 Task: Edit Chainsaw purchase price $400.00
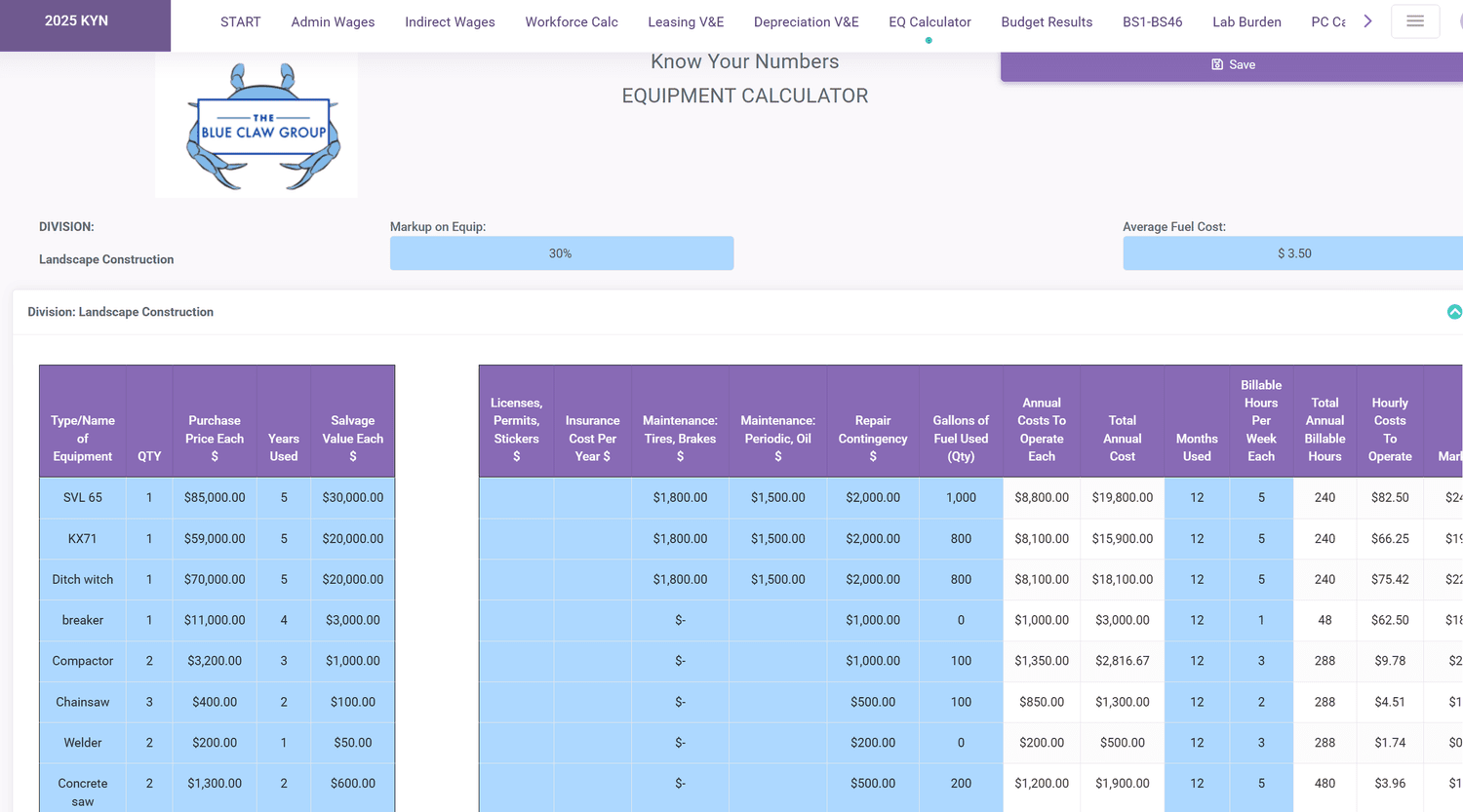(x=215, y=703)
